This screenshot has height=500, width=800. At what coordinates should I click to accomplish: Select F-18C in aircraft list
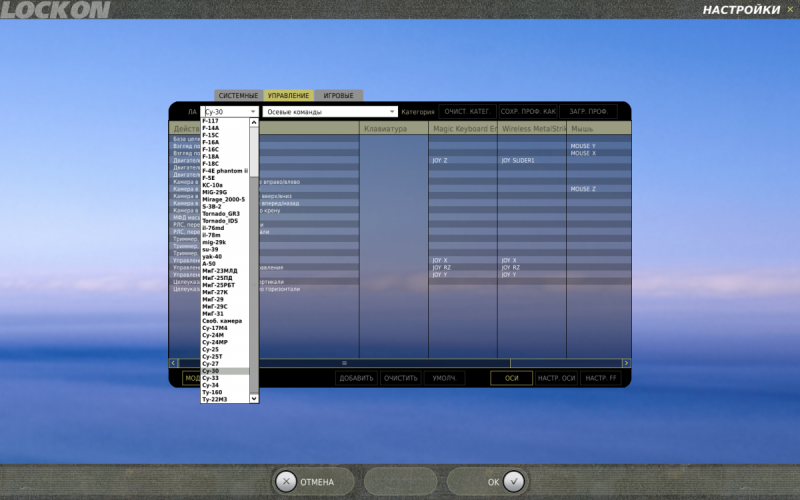(225, 164)
